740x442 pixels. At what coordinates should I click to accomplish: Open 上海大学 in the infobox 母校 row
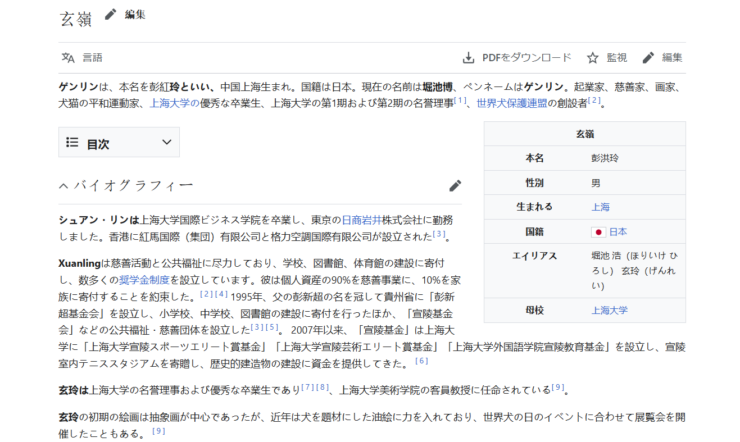click(x=609, y=310)
